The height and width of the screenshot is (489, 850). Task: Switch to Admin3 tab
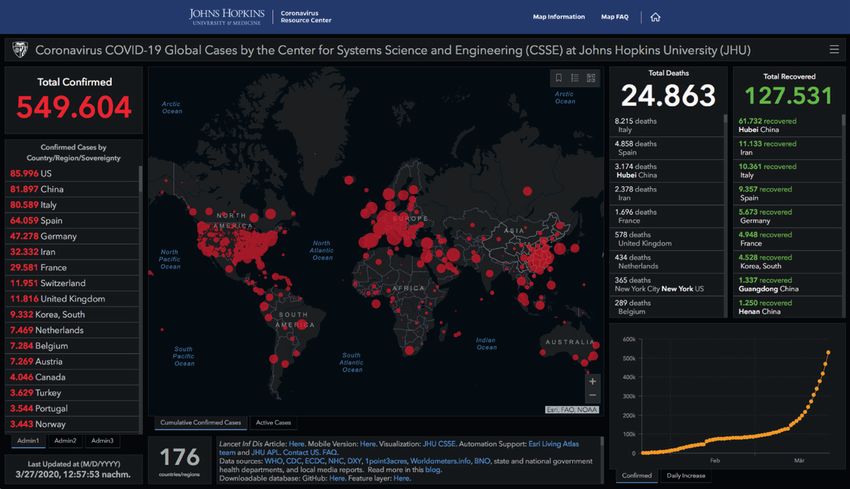coord(102,441)
